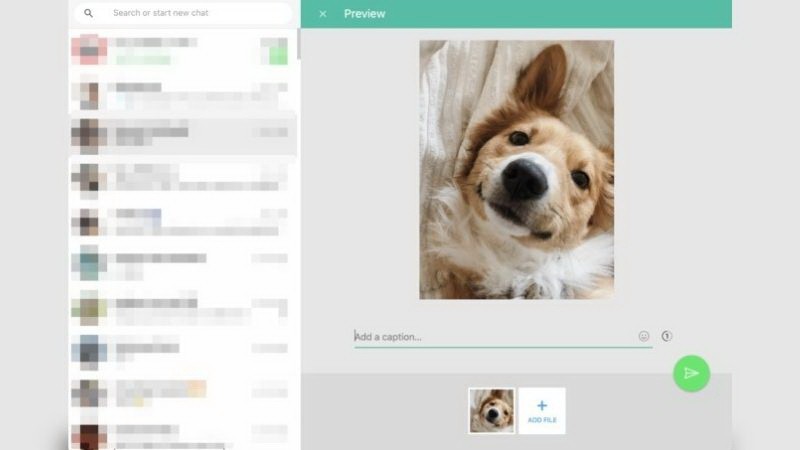Viewport: 800px width, 450px height.
Task: Select the dog photo thumbnail
Action: pyautogui.click(x=492, y=411)
